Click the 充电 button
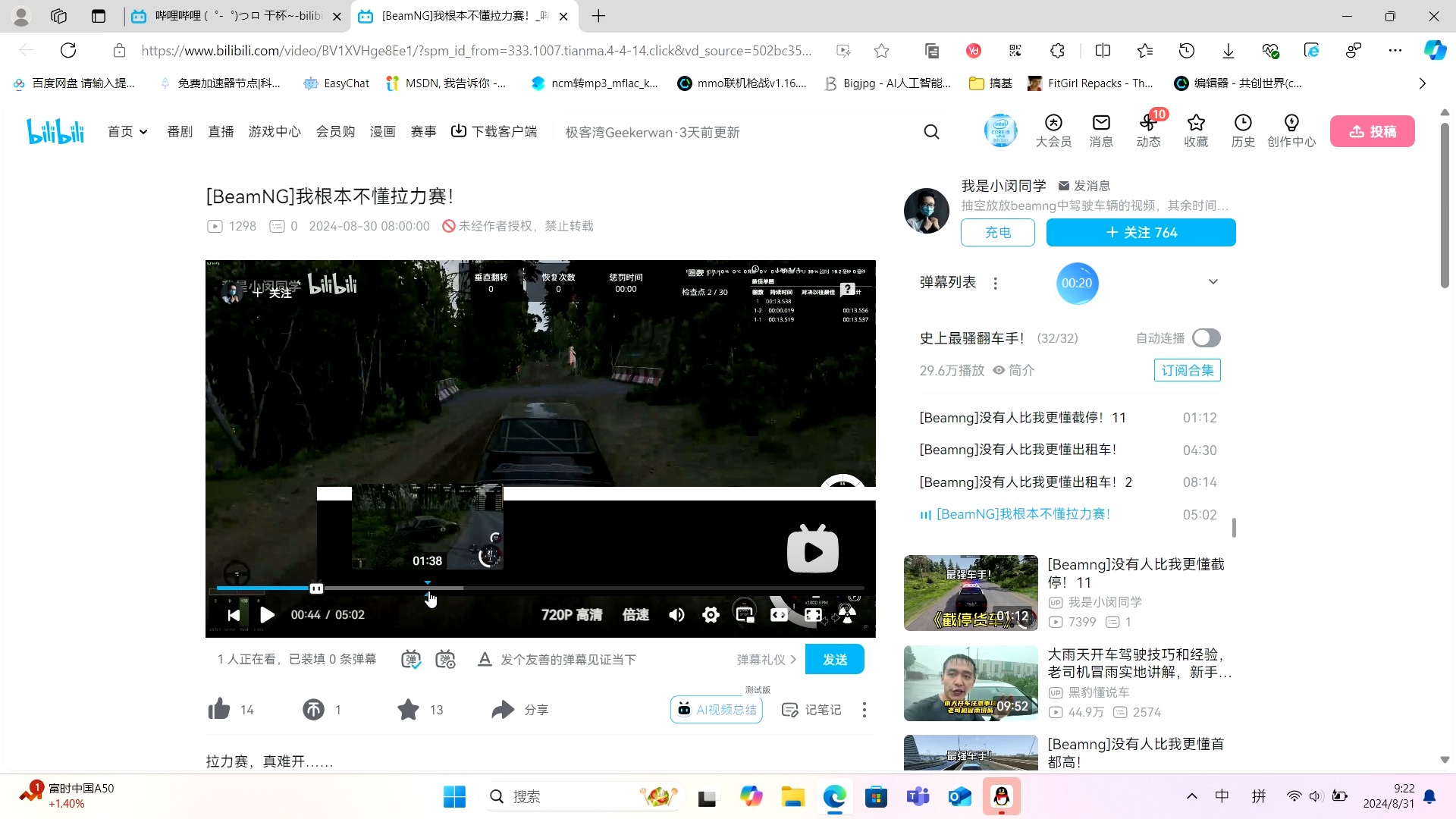 [997, 233]
